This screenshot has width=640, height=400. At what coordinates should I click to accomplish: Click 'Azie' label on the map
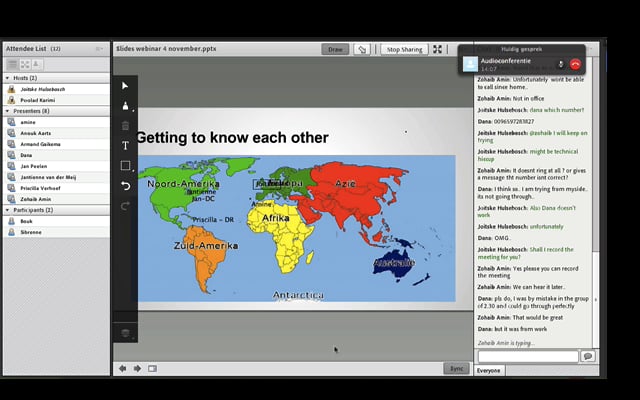[345, 184]
